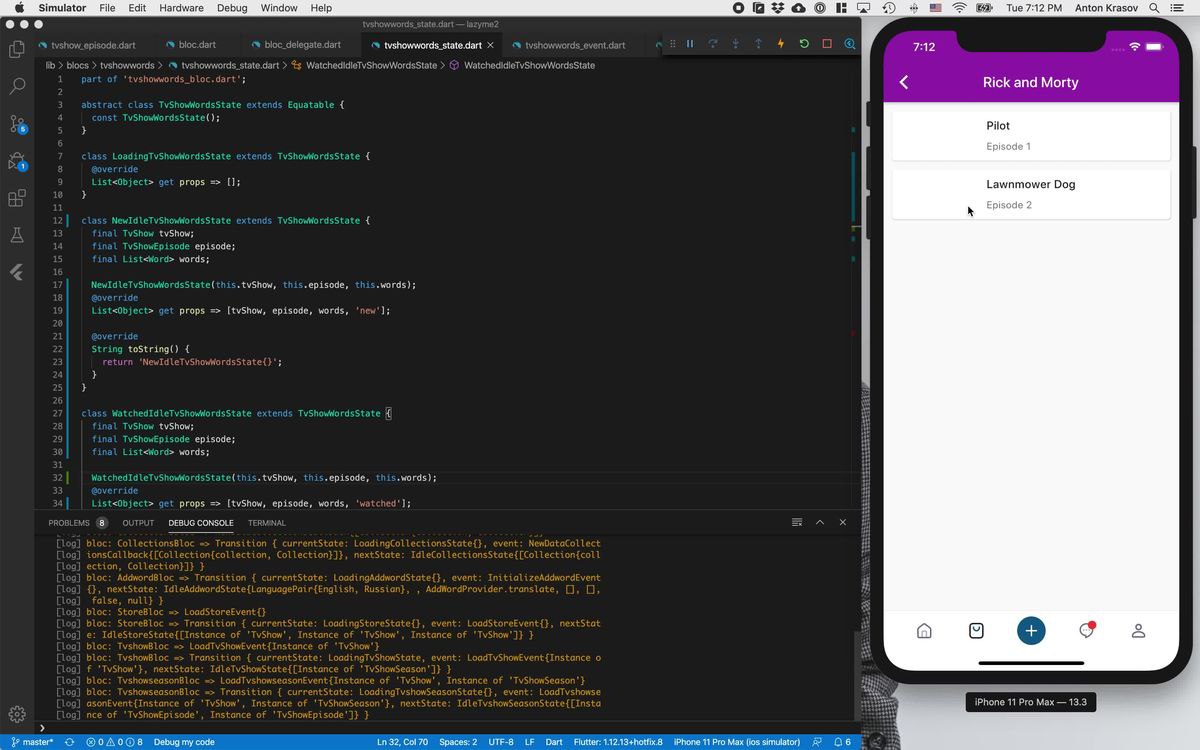The width and height of the screenshot is (1200, 750).
Task: Pause the debugger from debug toolbar
Action: click(690, 44)
